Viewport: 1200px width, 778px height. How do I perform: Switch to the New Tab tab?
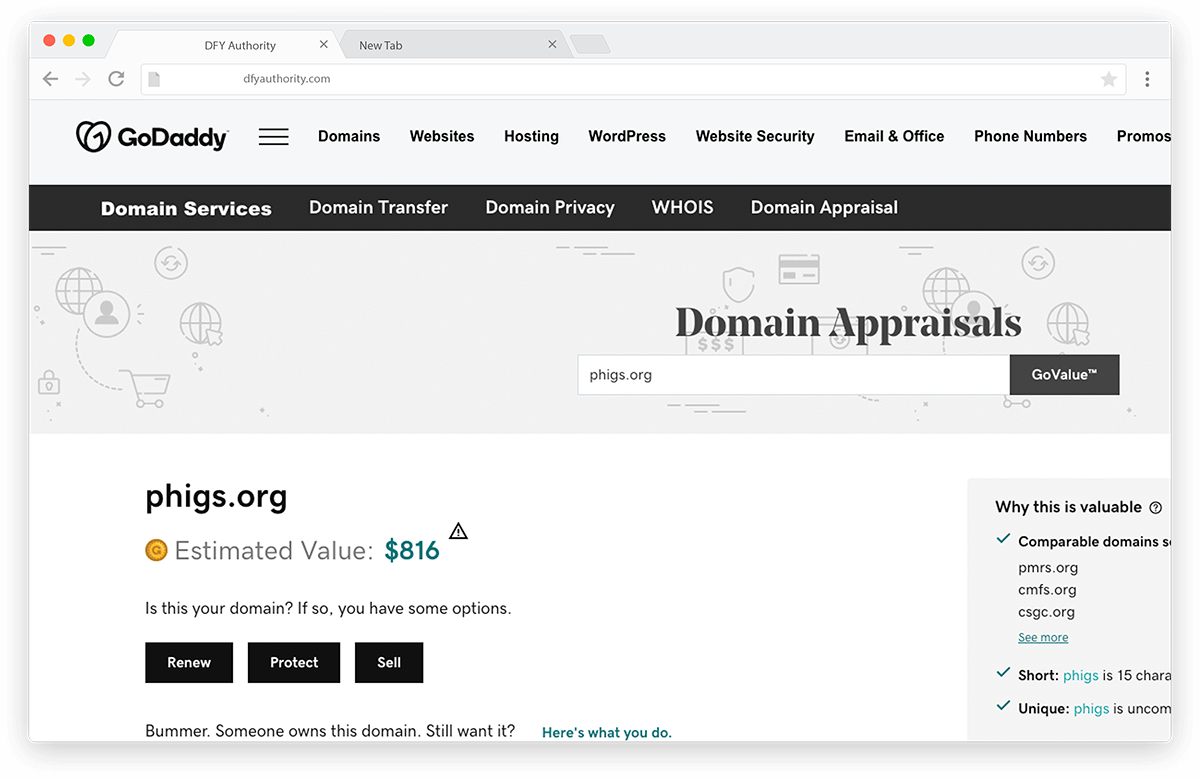(x=453, y=45)
